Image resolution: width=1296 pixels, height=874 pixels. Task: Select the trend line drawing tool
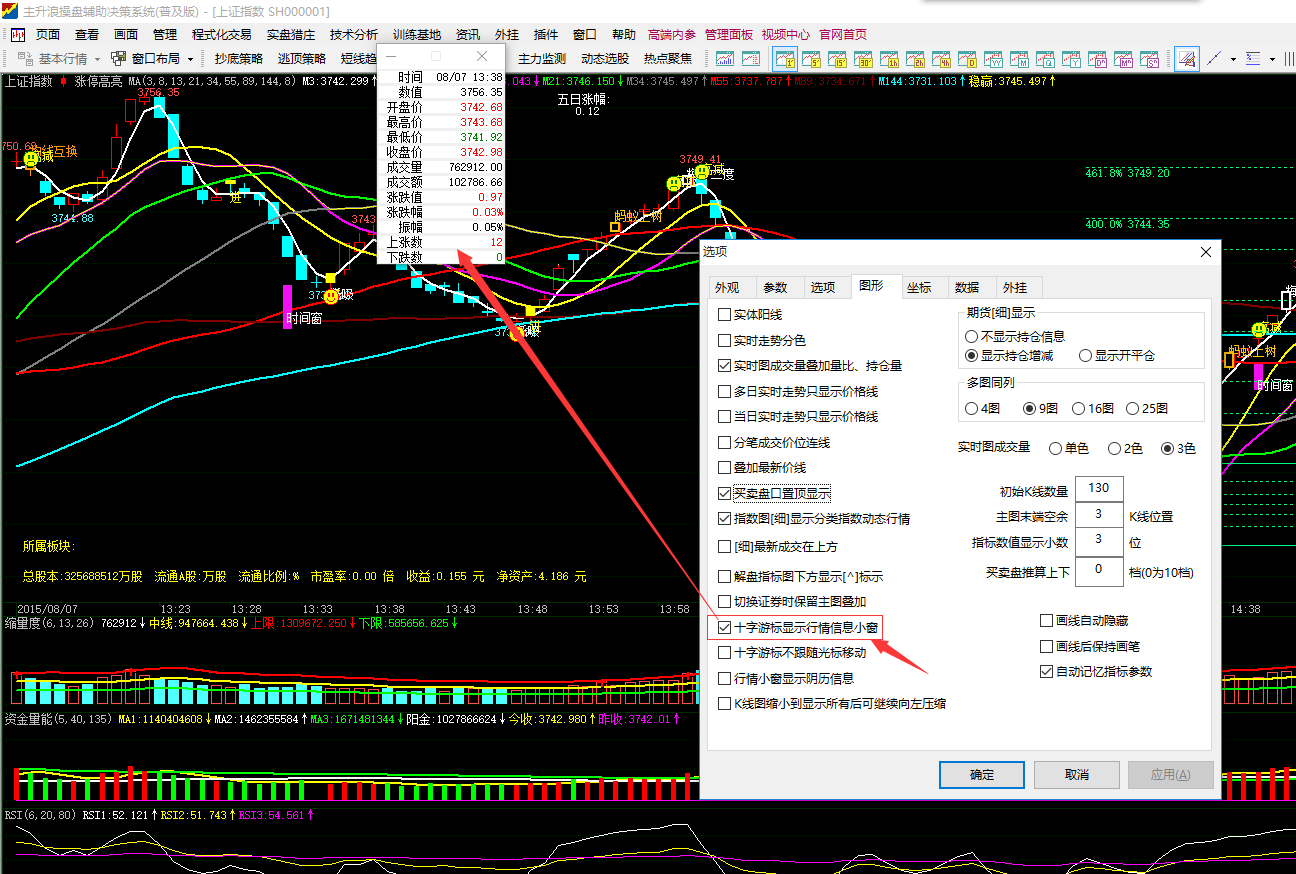tap(1212, 59)
